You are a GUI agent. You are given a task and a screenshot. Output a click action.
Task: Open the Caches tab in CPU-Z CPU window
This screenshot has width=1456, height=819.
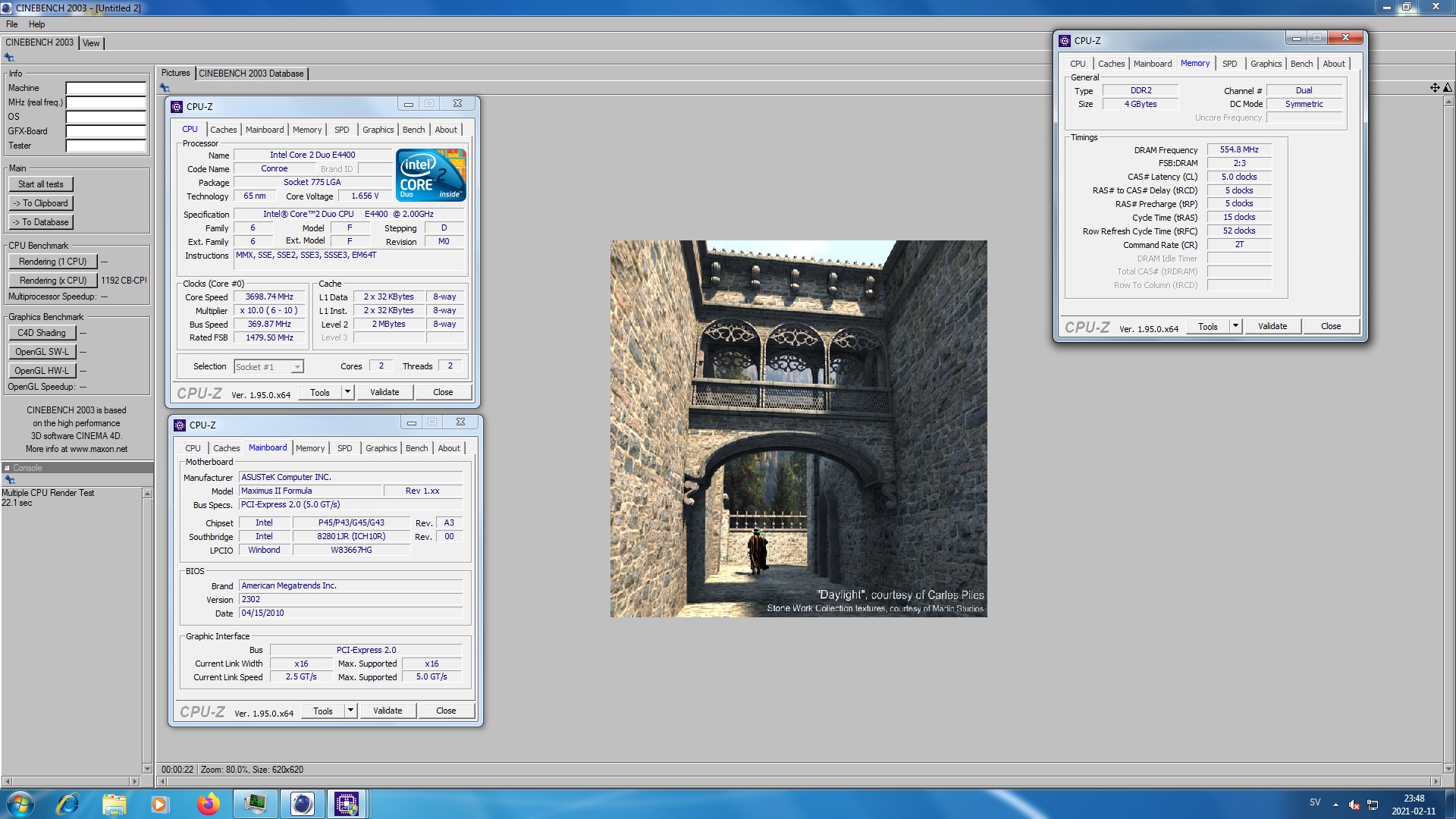223,130
